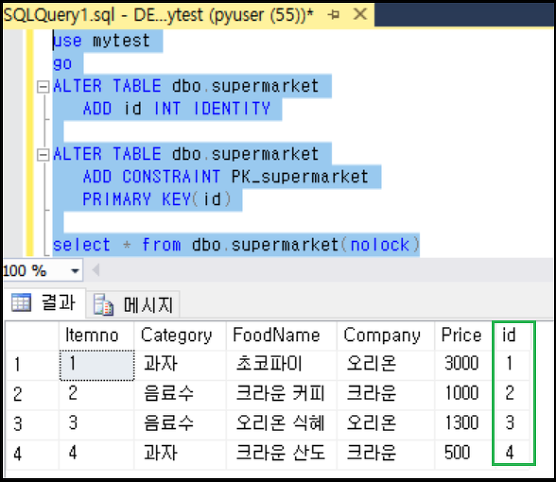
Task: Switch to the 결과 results tab
Action: [x=44, y=303]
